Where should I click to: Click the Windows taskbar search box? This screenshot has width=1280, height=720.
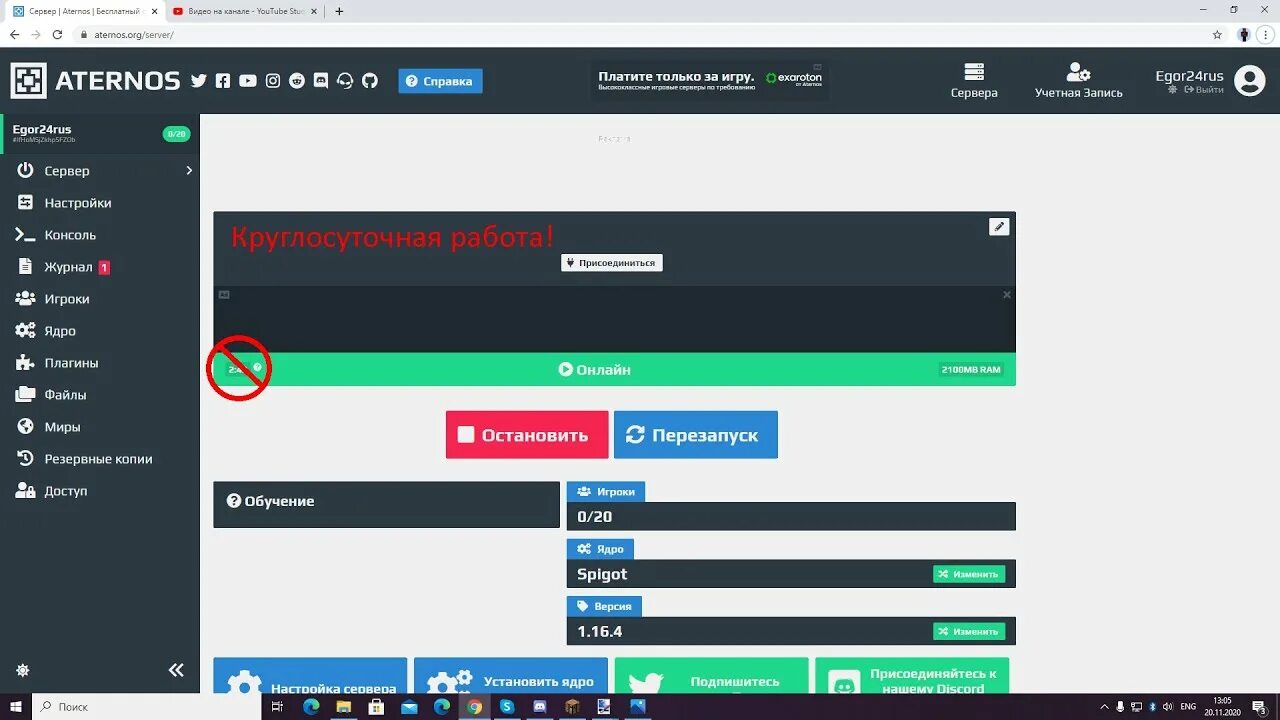(147, 706)
